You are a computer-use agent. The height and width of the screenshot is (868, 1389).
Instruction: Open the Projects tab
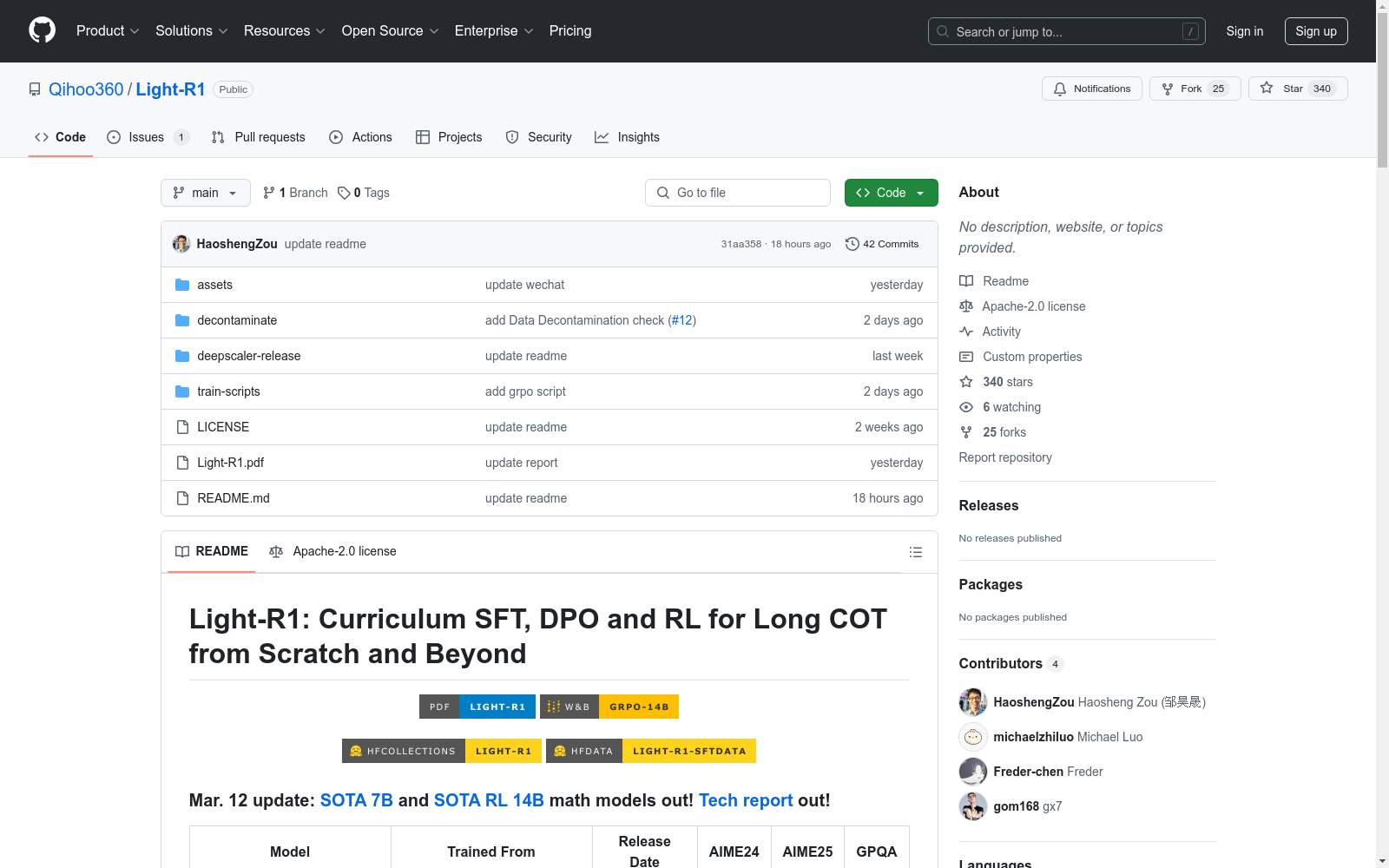(x=449, y=137)
